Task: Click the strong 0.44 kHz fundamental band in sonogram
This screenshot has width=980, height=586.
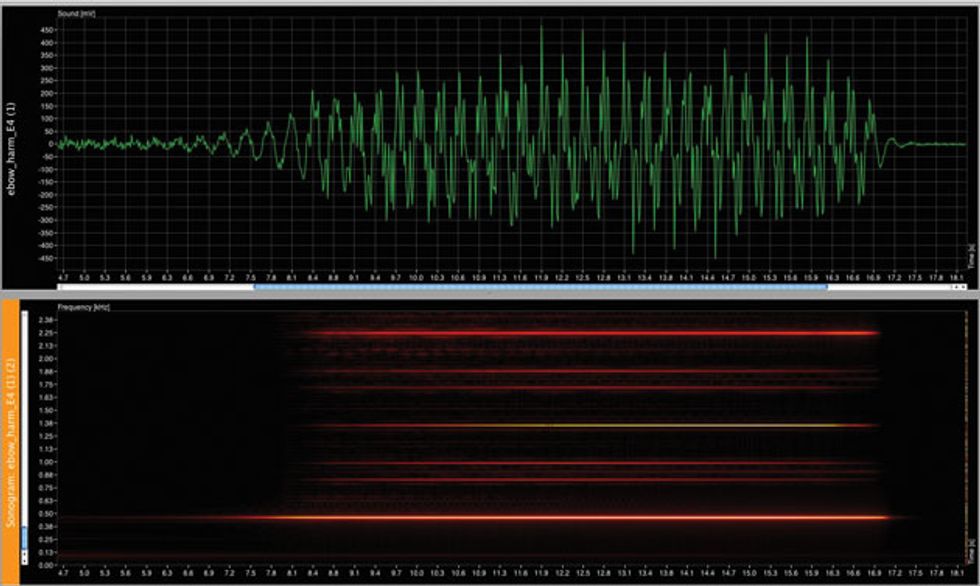Action: coord(600,517)
